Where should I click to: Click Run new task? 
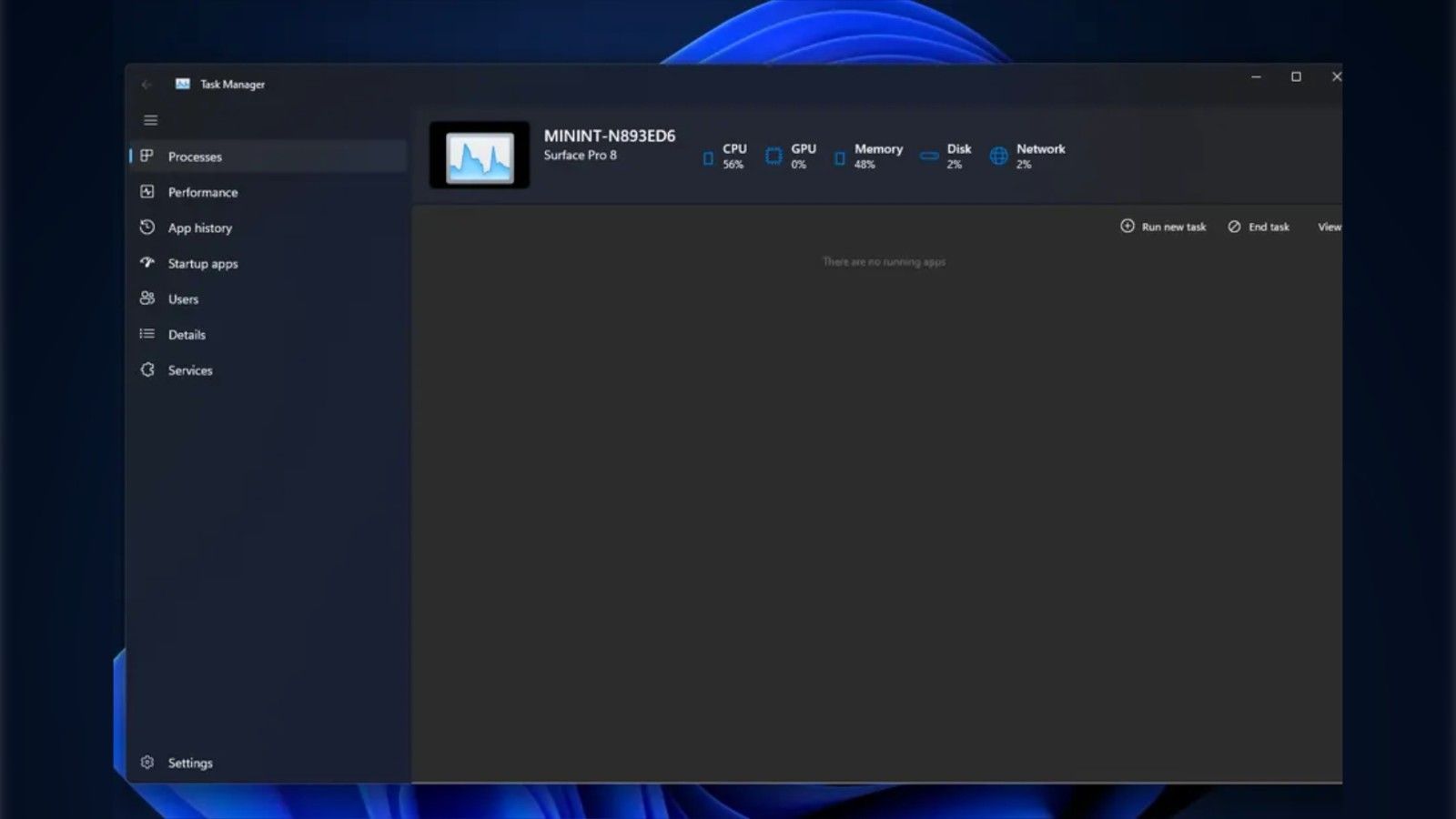coord(1163,227)
